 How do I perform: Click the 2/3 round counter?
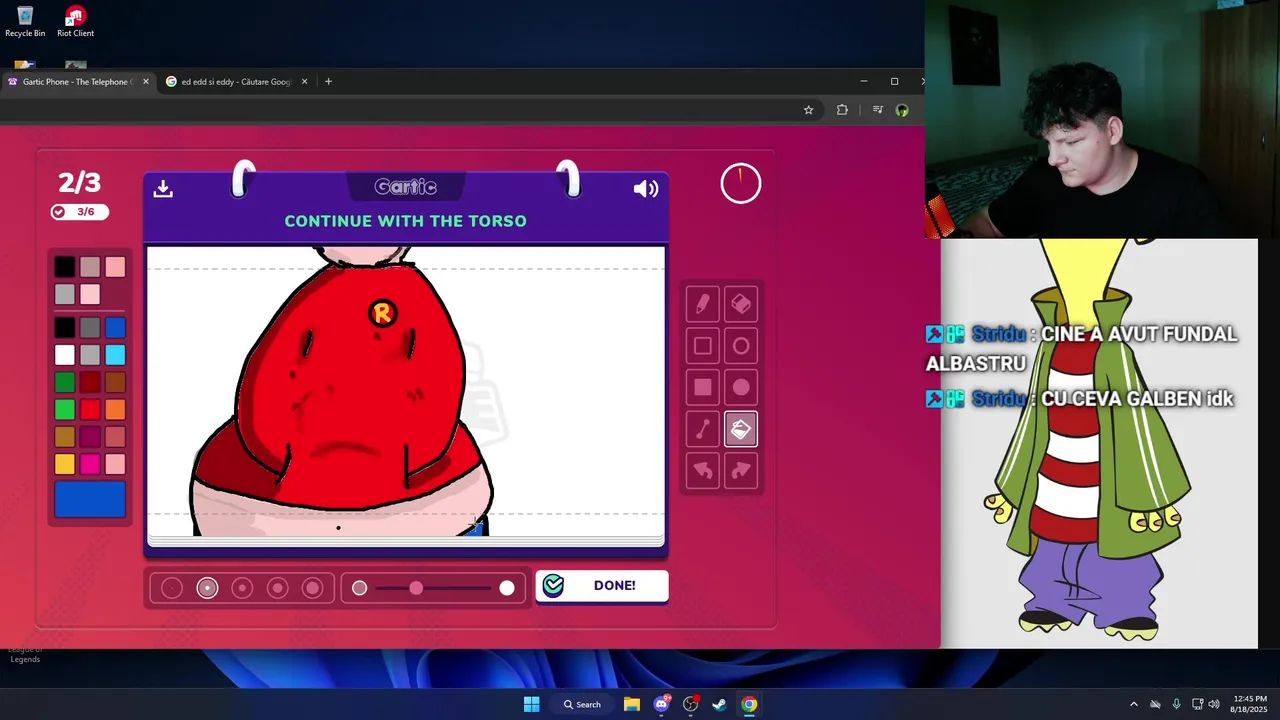[79, 182]
